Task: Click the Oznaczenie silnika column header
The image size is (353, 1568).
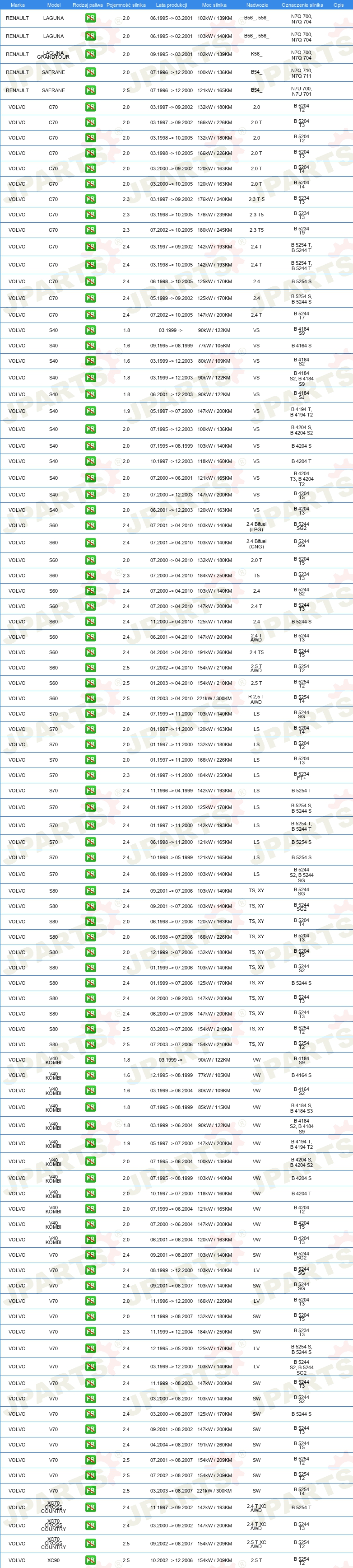Action: tap(302, 5)
